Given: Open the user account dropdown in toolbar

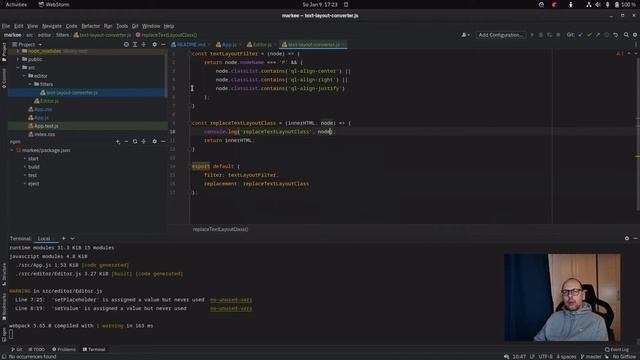Looking at the screenshot, I should (465, 35).
